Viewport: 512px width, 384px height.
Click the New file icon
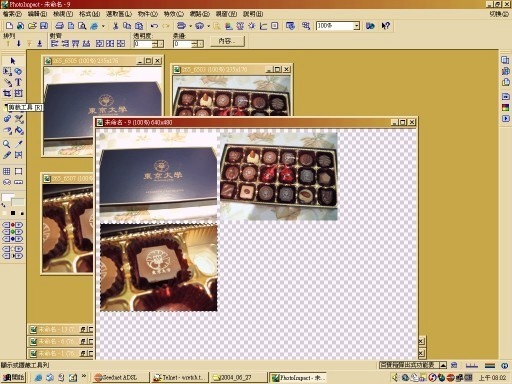click(9, 26)
